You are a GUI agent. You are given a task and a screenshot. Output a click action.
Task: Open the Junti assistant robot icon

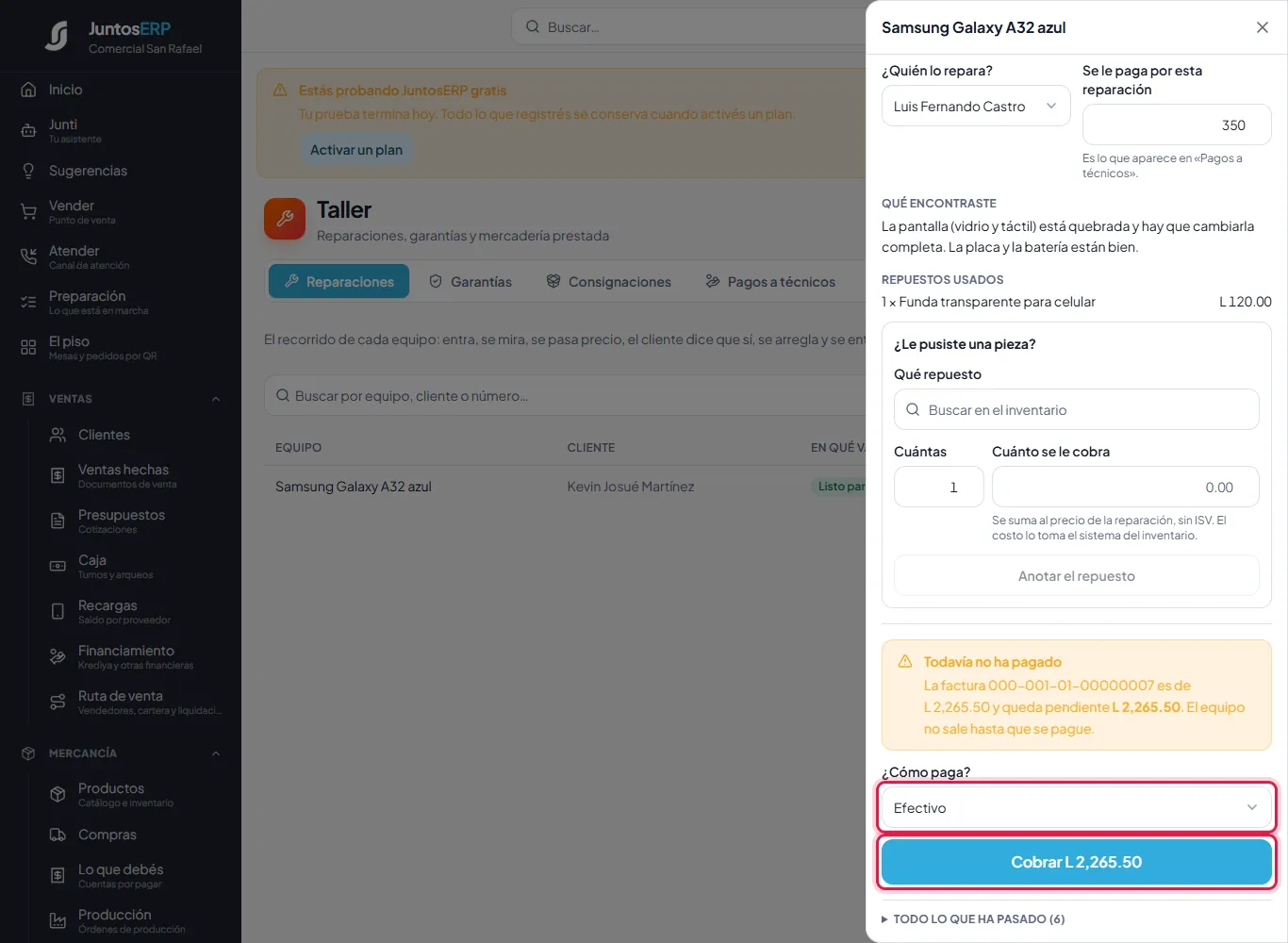(28, 130)
